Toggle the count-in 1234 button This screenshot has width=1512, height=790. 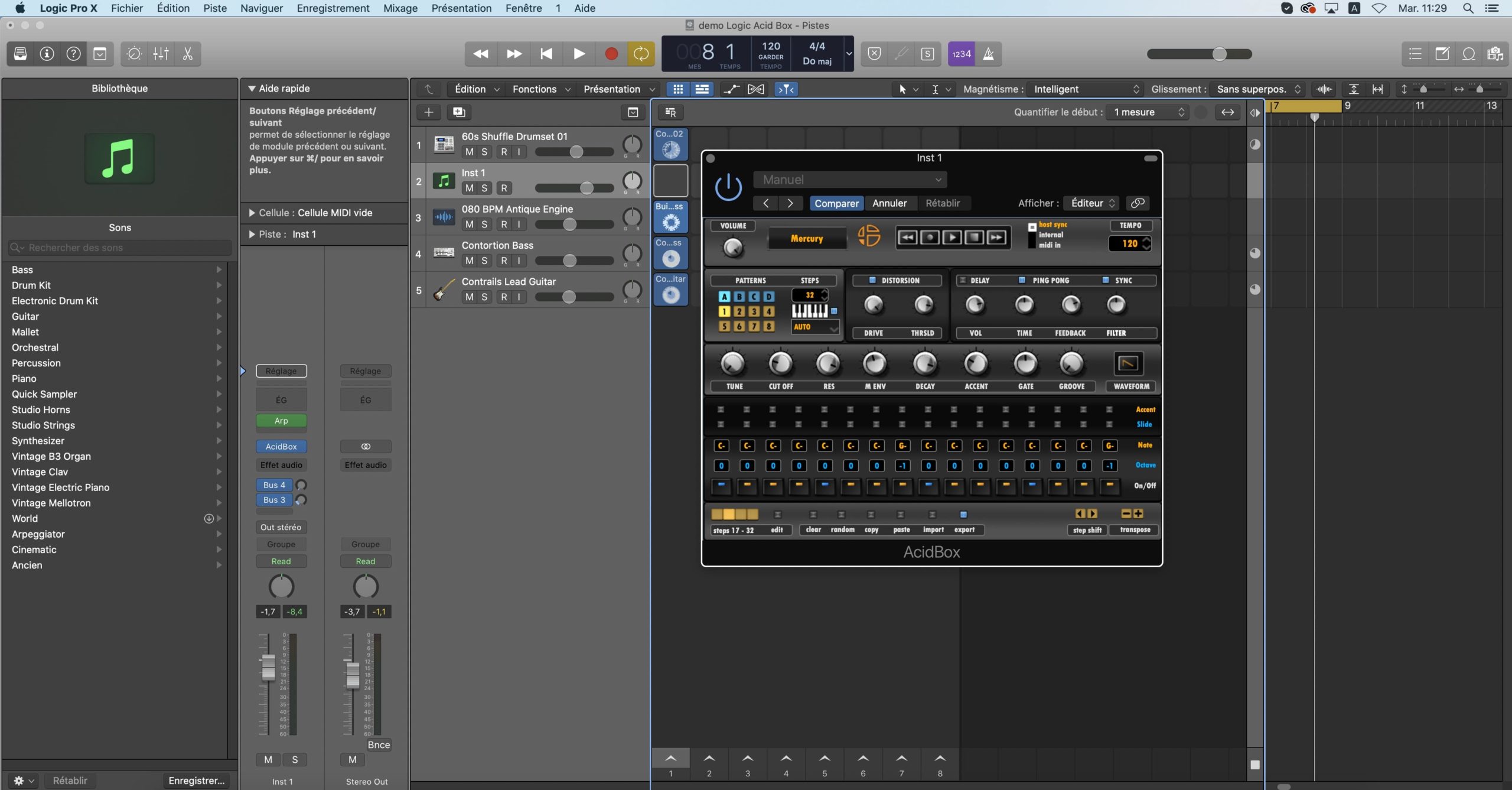click(x=961, y=54)
